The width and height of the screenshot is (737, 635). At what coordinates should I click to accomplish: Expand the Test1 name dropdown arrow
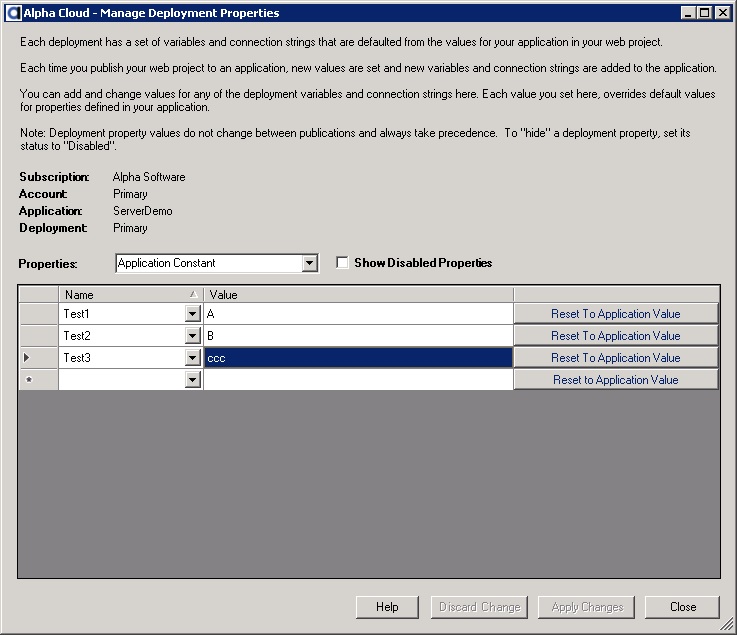(x=192, y=314)
